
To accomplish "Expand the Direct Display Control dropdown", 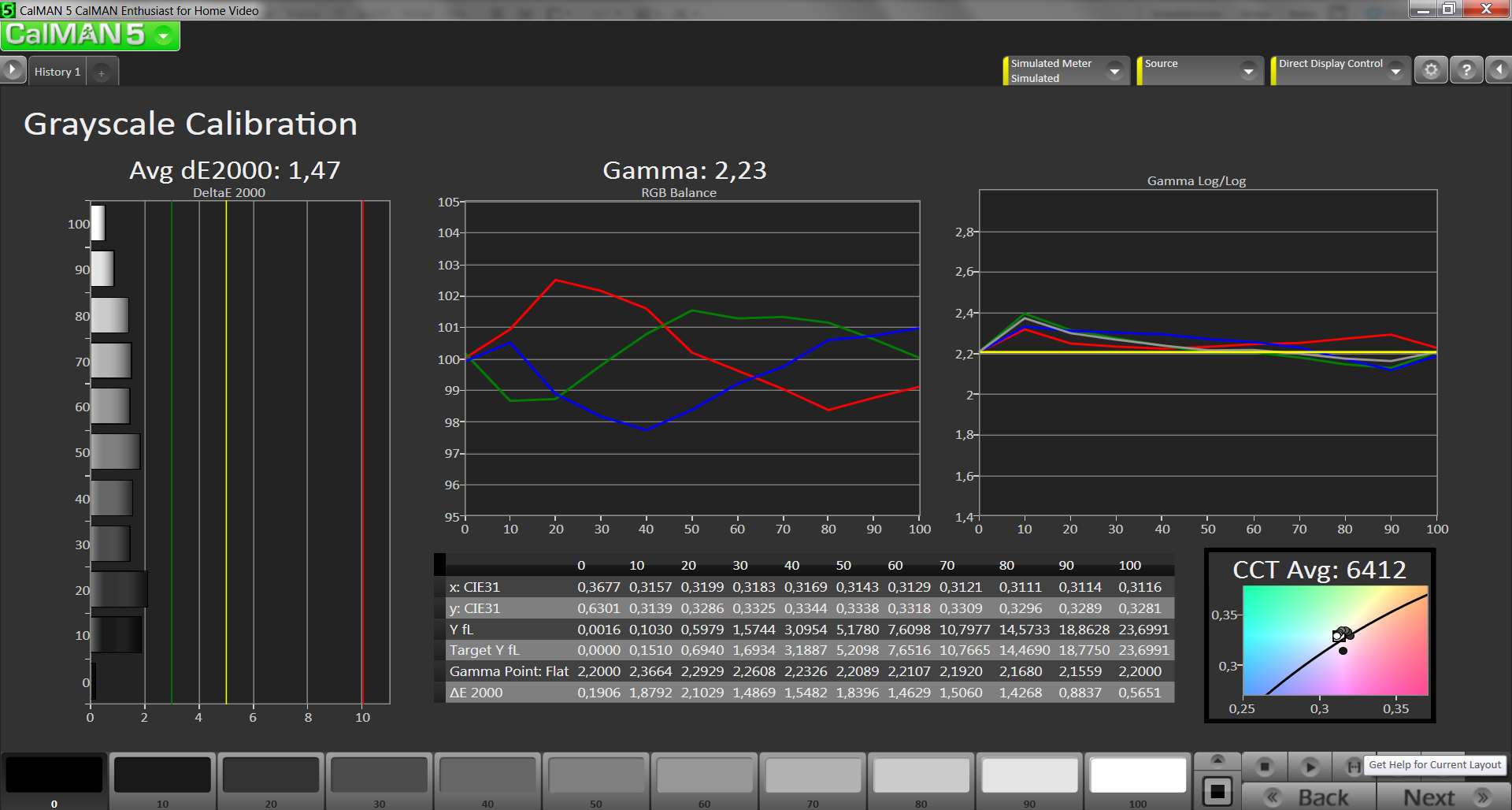I will click(x=1396, y=71).
